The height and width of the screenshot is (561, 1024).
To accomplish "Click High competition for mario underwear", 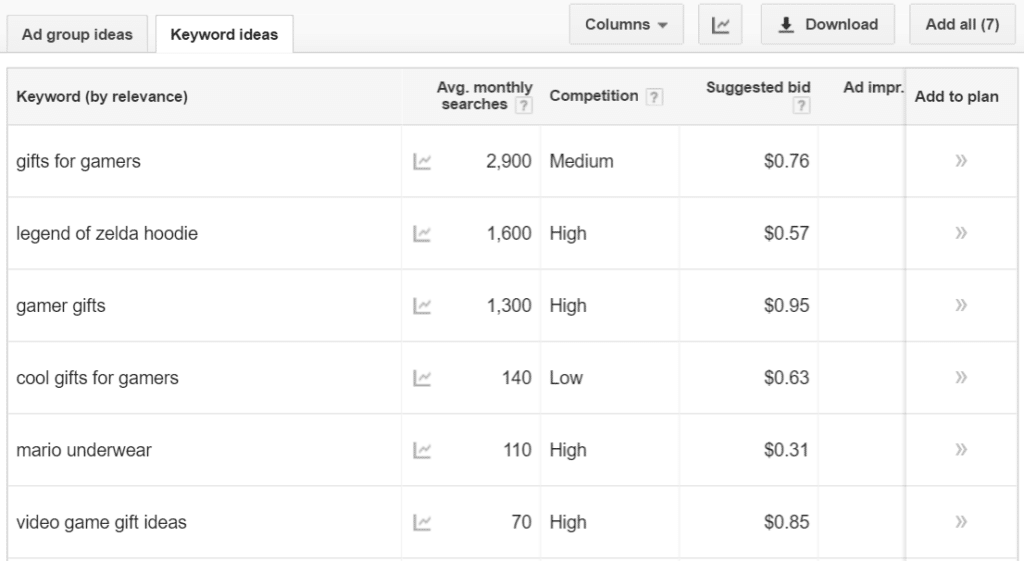I will tap(568, 450).
